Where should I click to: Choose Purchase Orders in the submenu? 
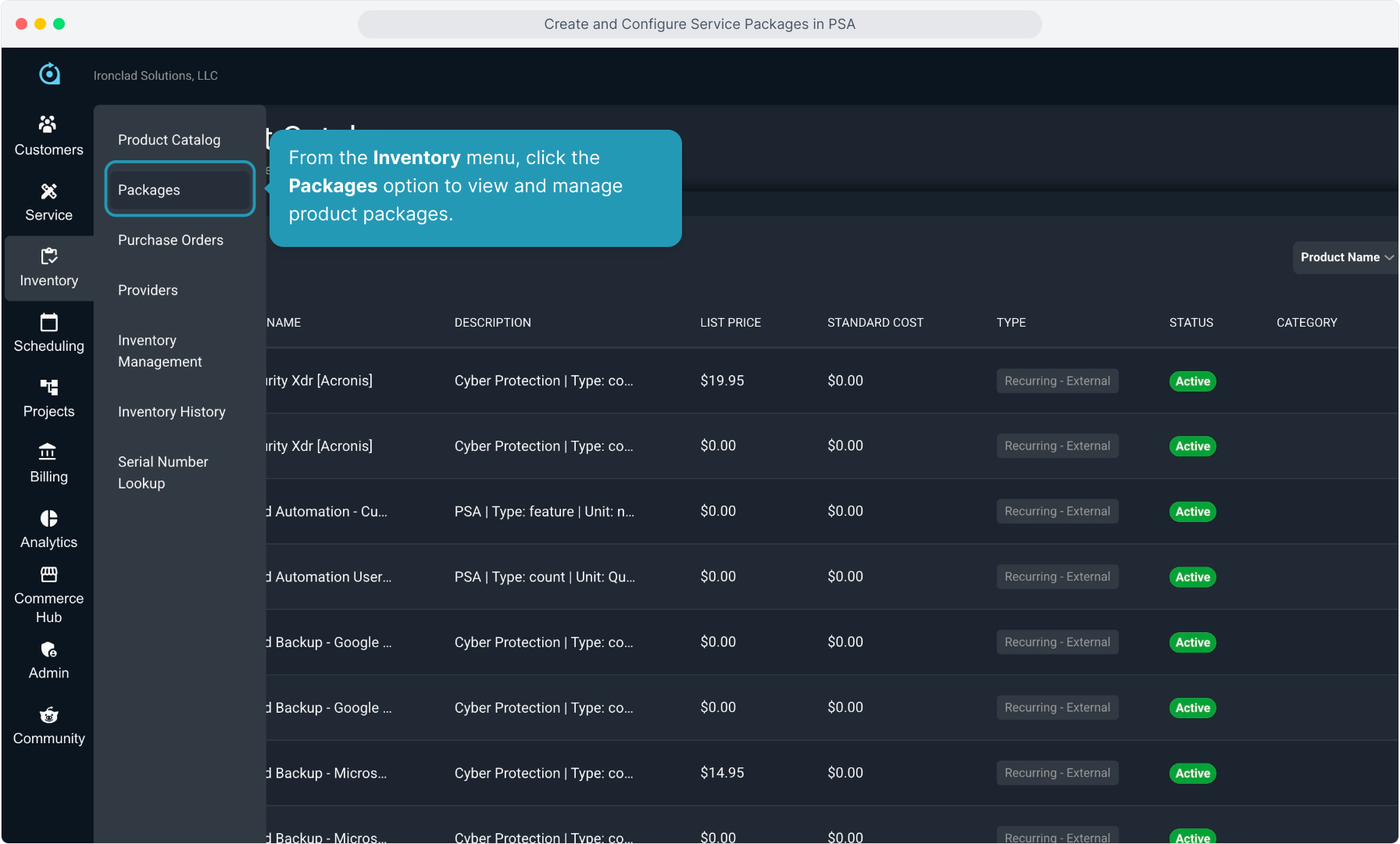point(170,240)
